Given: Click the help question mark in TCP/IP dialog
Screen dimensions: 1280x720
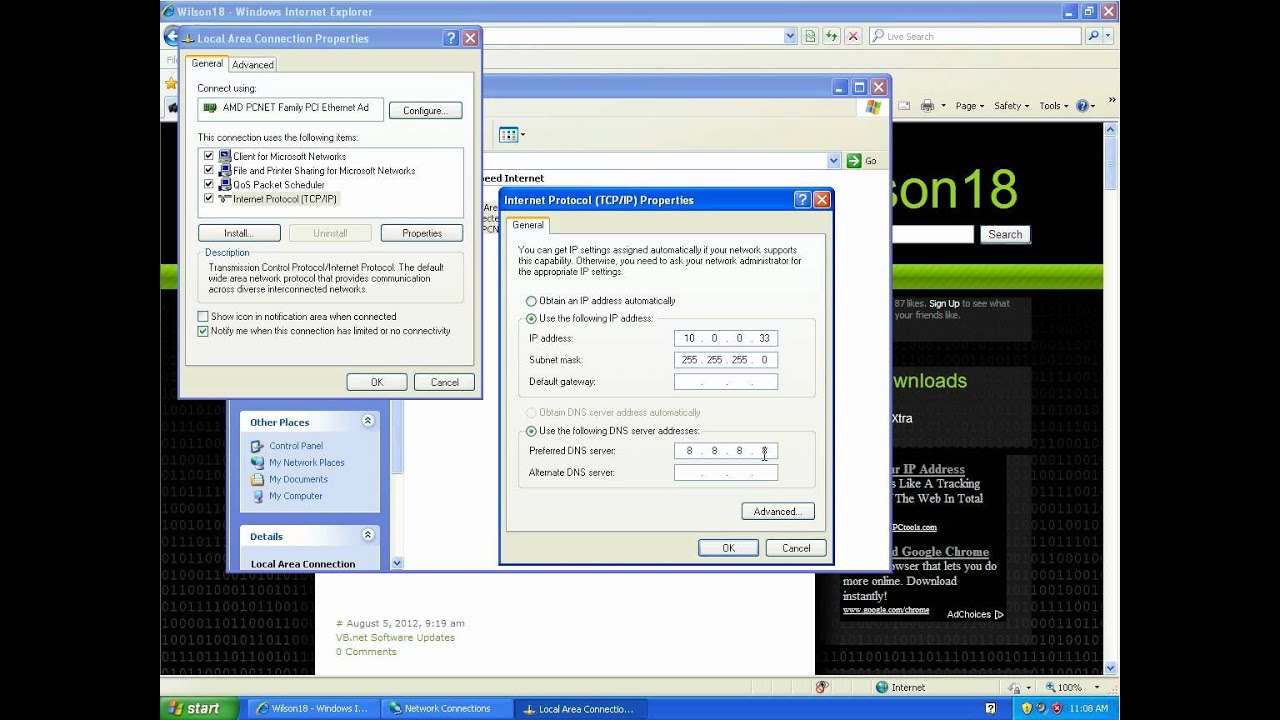Looking at the screenshot, I should pos(802,200).
